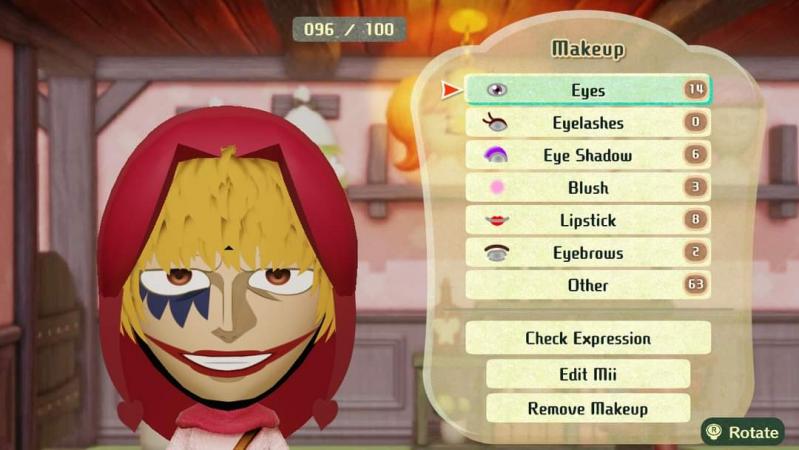Click the red lips icon
The image size is (799, 450).
tap(496, 221)
